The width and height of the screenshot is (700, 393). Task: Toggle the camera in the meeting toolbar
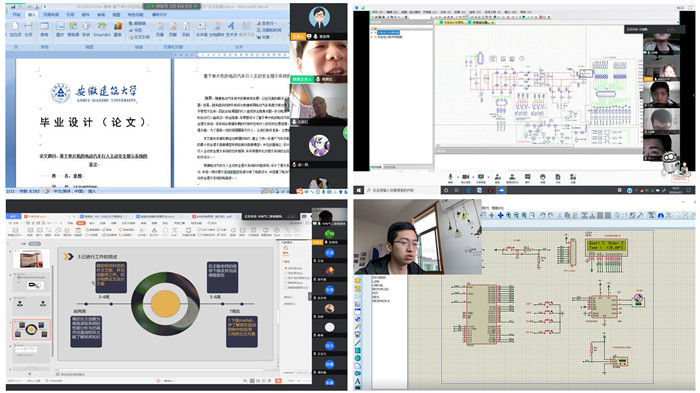(x=466, y=178)
